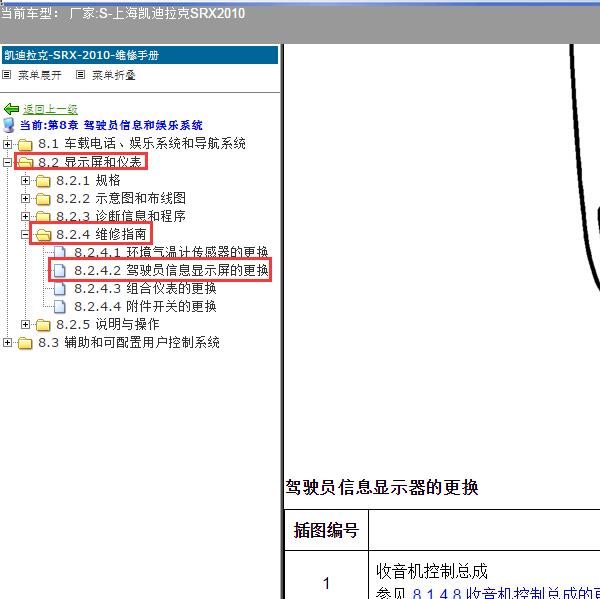Expand 8.3 辅助和可配置用户控制系统 plus box
This screenshot has width=600, height=599.
point(7,343)
